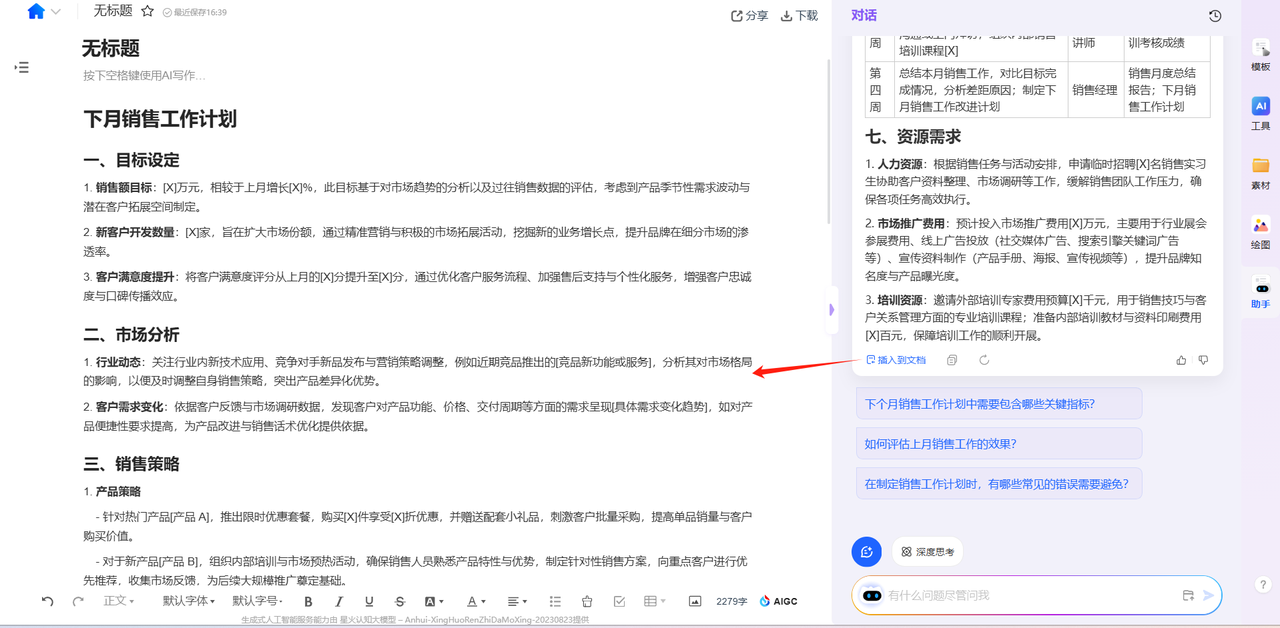Select suggestion 下个月销售工作计划中需要包含哪些关键指标?
The height and width of the screenshot is (628, 1280).
(998, 404)
